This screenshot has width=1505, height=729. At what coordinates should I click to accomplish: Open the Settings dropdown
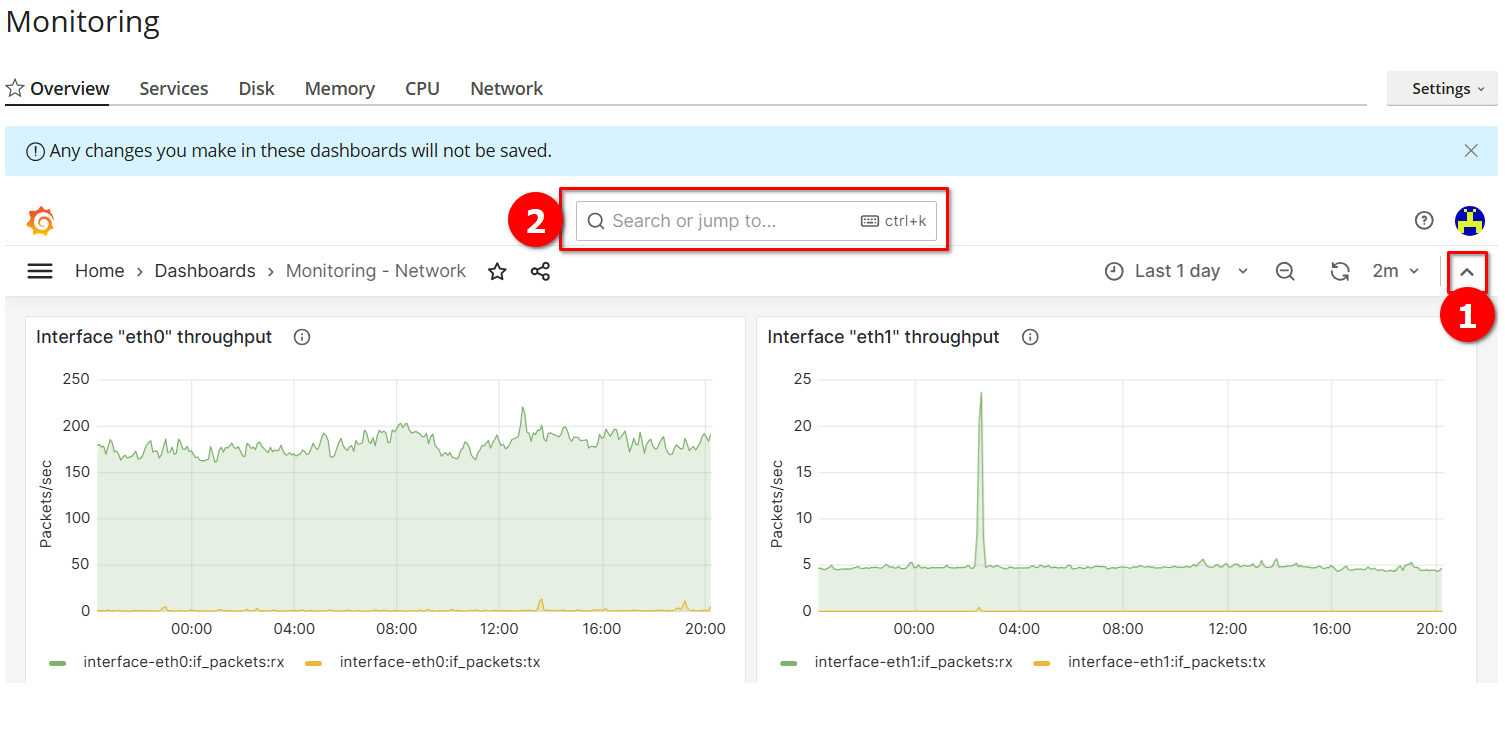click(x=1442, y=88)
